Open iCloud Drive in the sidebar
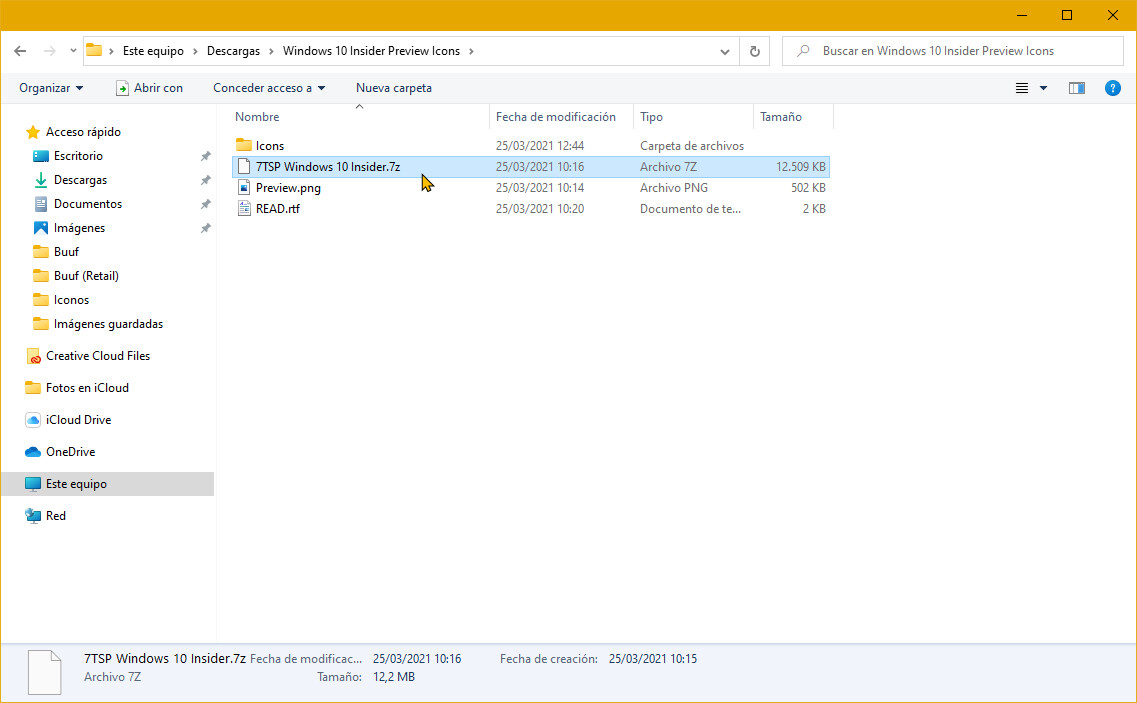Image resolution: width=1137 pixels, height=703 pixels. pos(78,420)
